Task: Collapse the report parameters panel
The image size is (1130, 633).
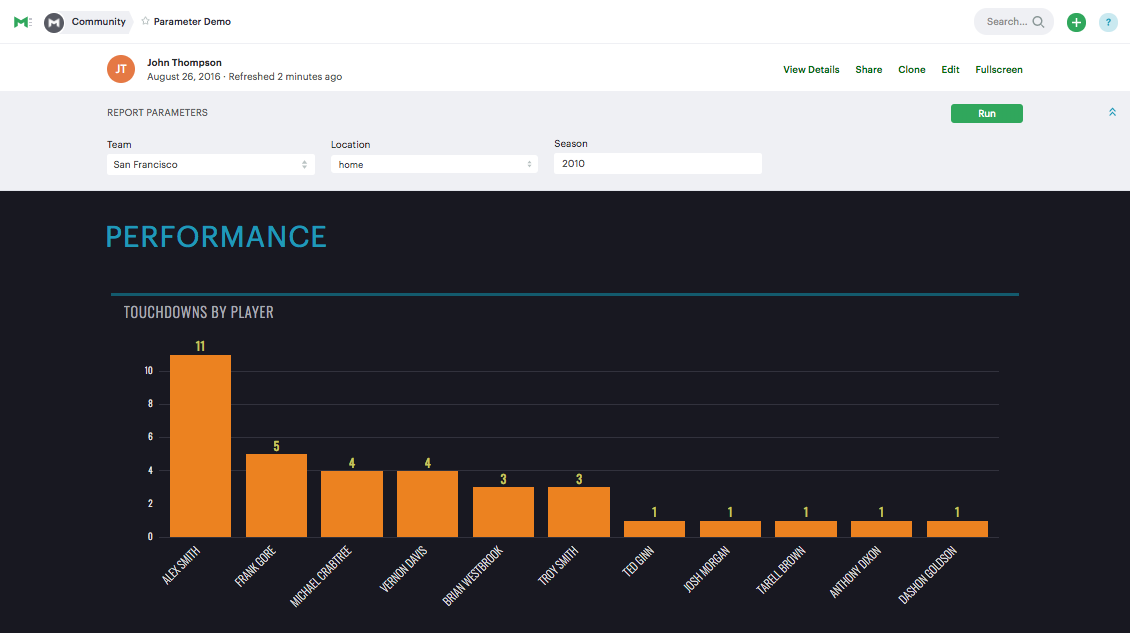Action: coord(1112,112)
